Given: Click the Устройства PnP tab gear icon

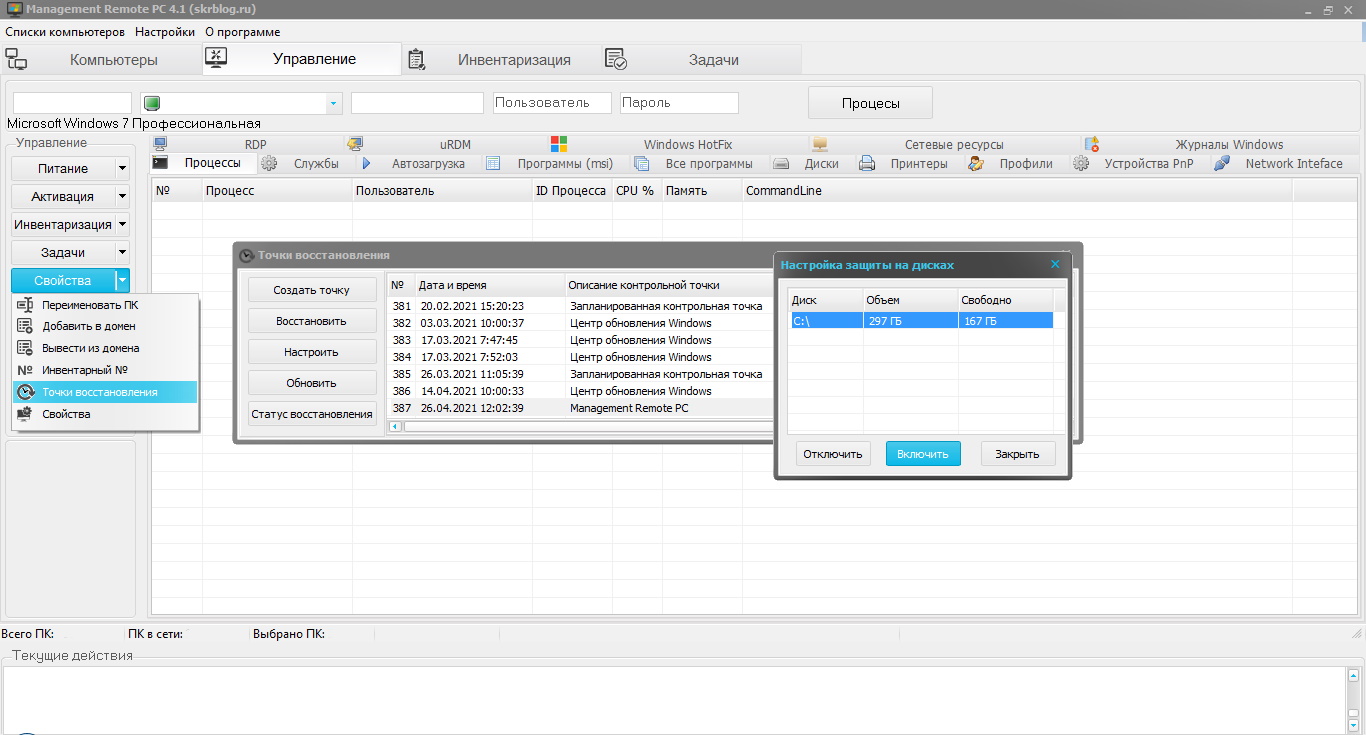Looking at the screenshot, I should click(x=1081, y=163).
